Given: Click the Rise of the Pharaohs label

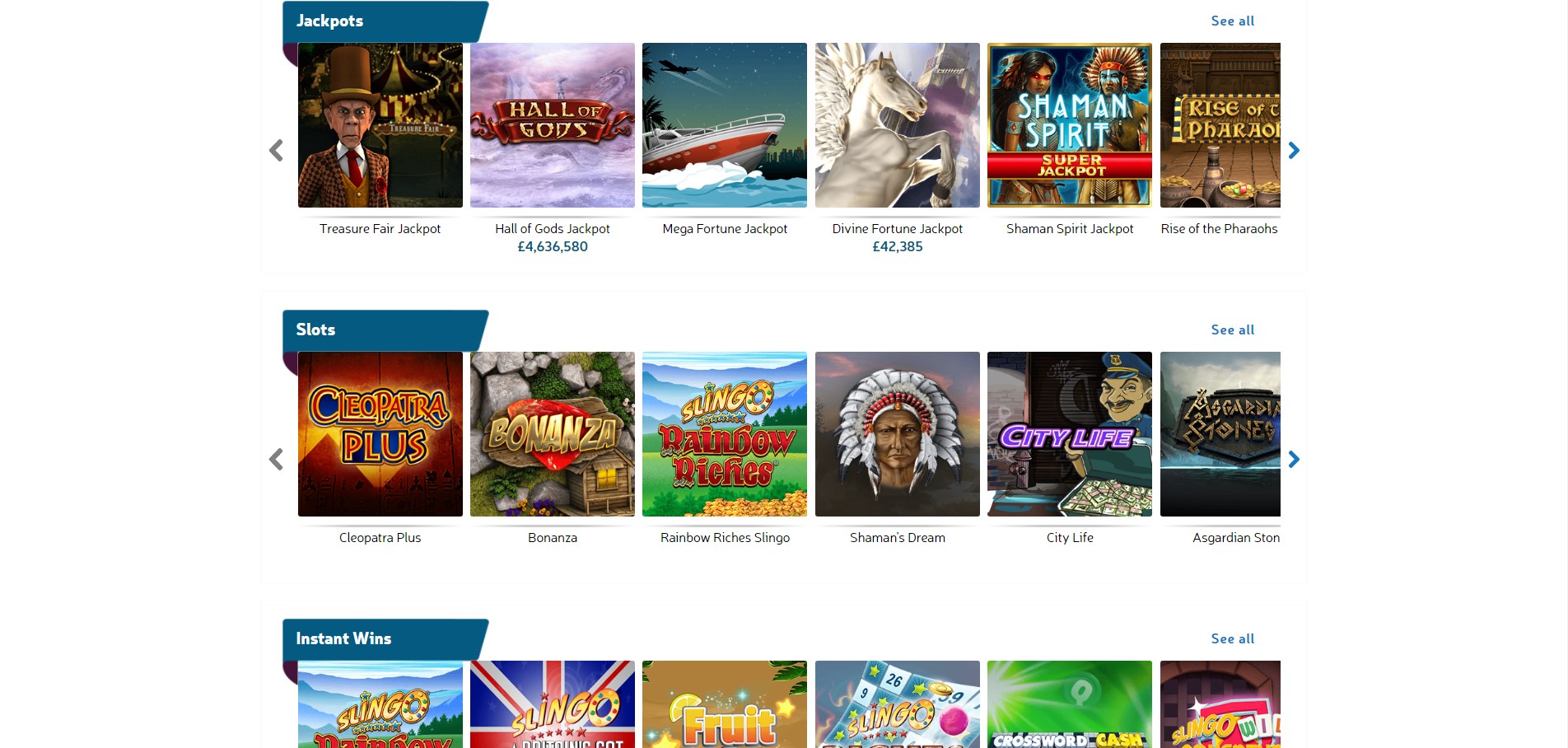Looking at the screenshot, I should [x=1220, y=229].
